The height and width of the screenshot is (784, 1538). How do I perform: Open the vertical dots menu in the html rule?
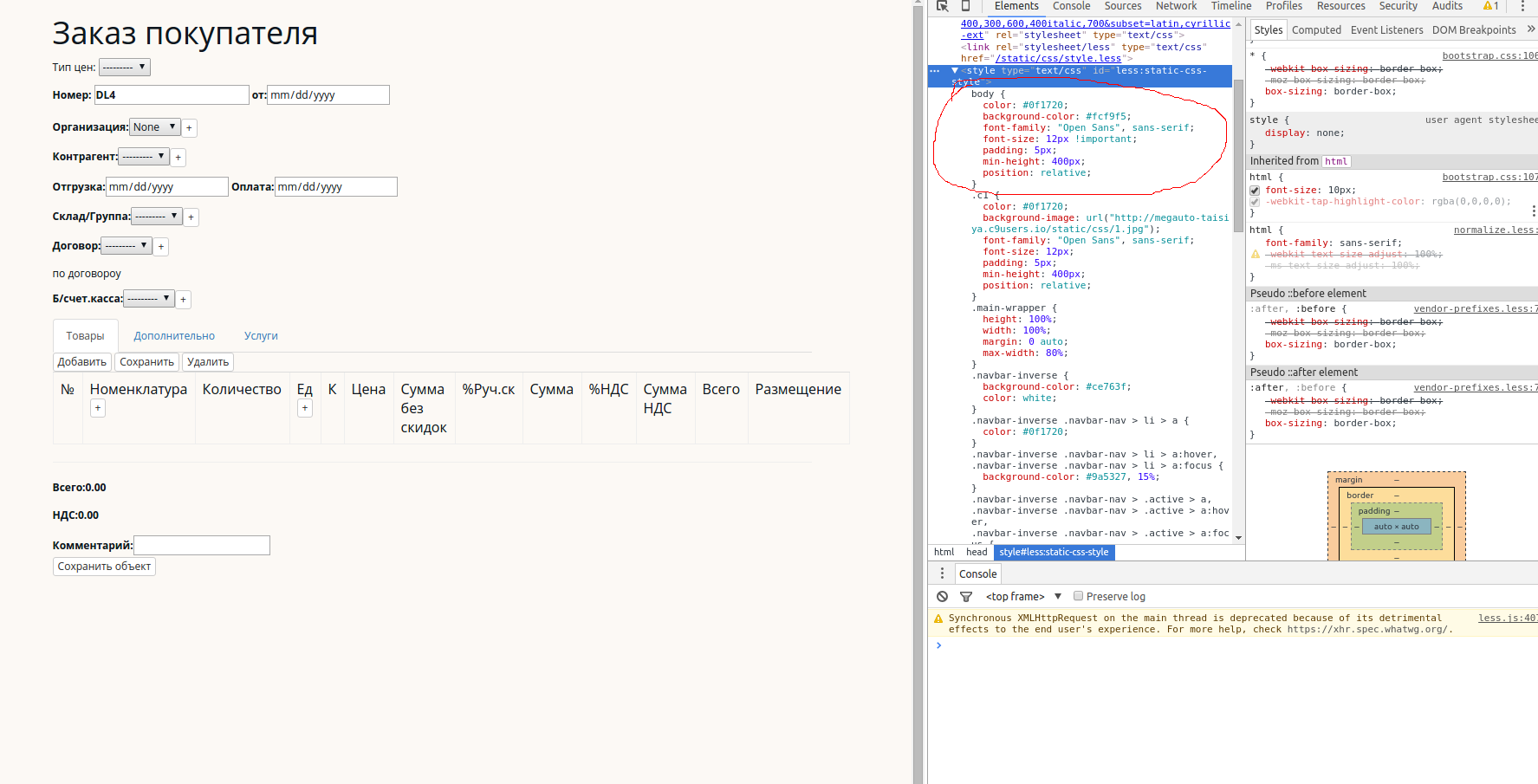(1534, 211)
